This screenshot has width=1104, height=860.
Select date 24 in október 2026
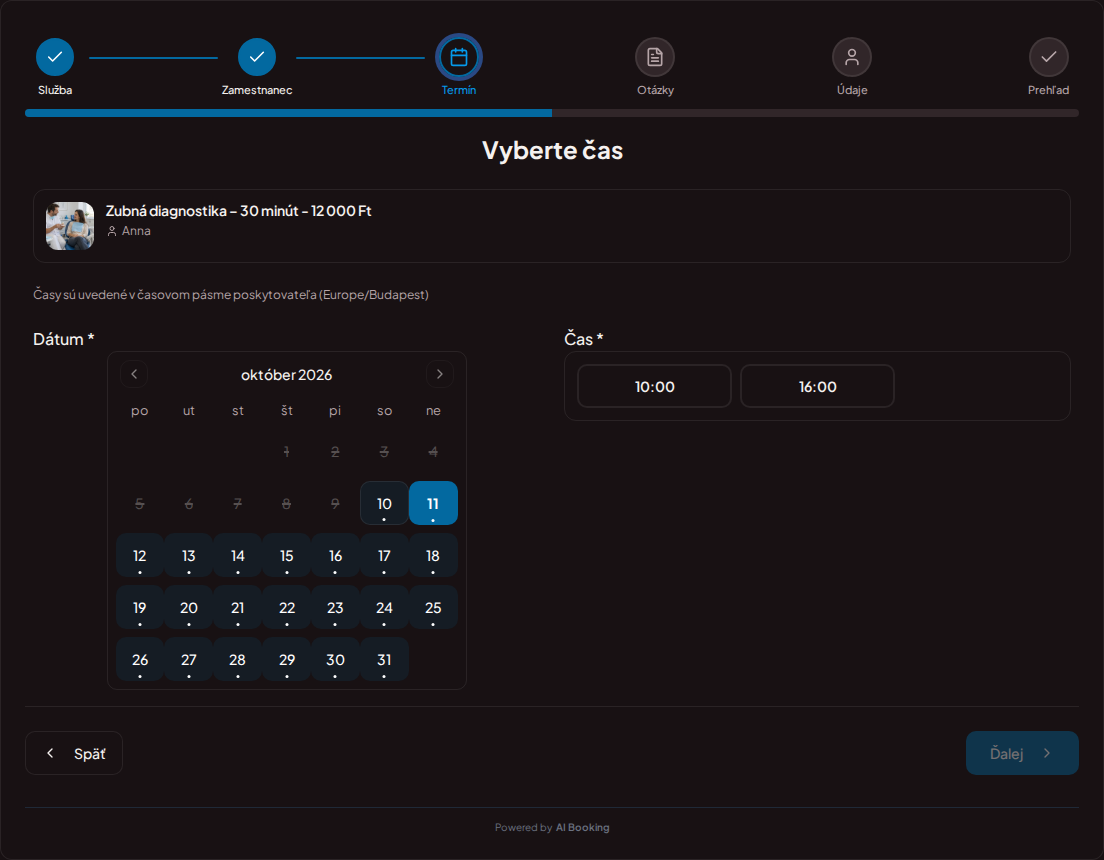(x=384, y=607)
